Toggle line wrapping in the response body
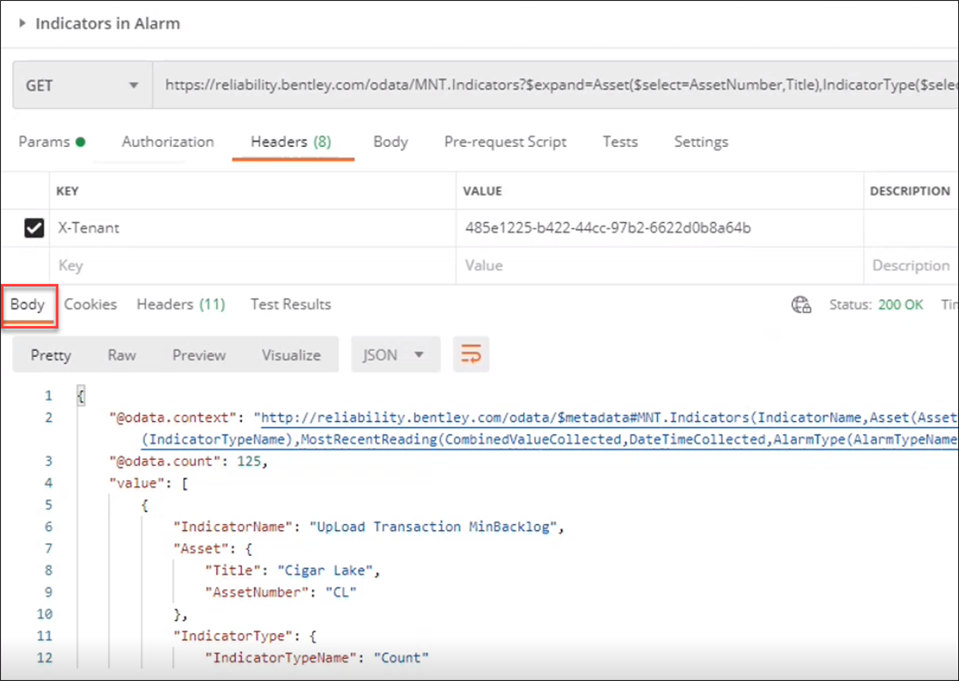 470,354
